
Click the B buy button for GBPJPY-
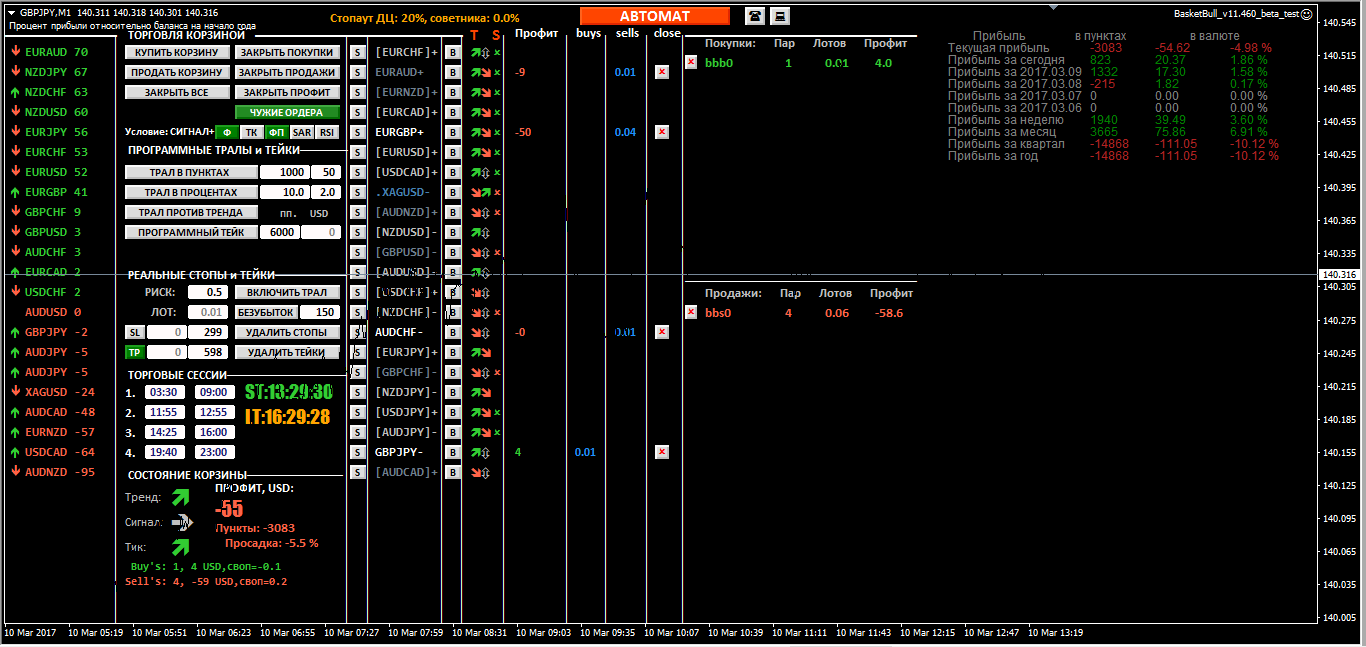tap(452, 452)
